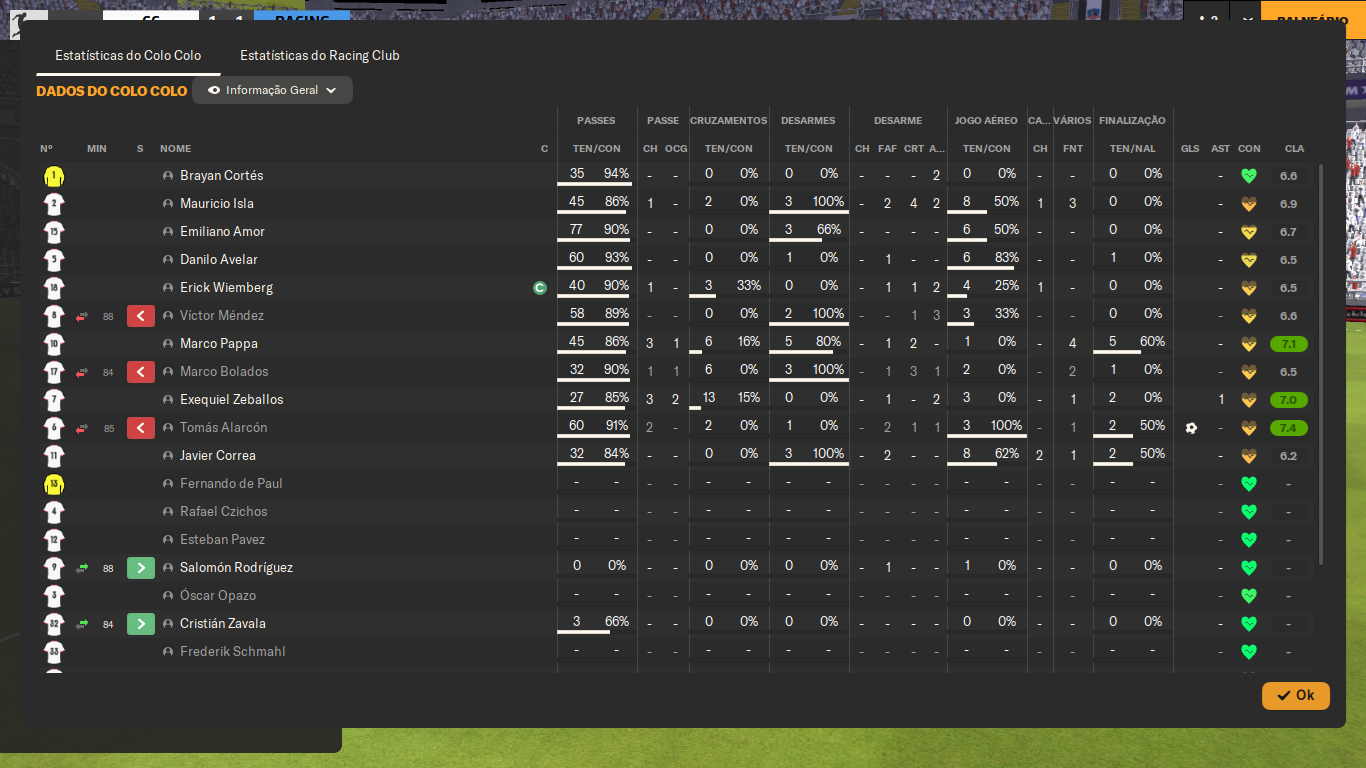Open Mauricio Isla's name link
This screenshot has height=768, width=1366.
tap(217, 204)
